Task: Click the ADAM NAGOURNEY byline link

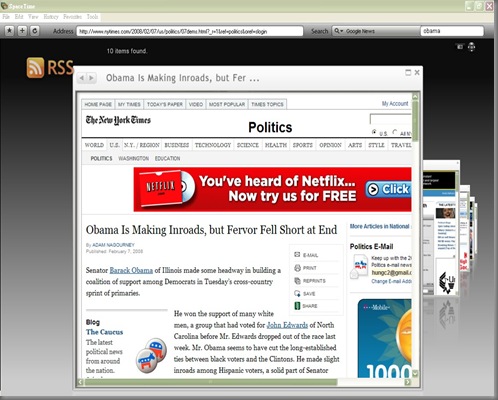Action: click(113, 245)
